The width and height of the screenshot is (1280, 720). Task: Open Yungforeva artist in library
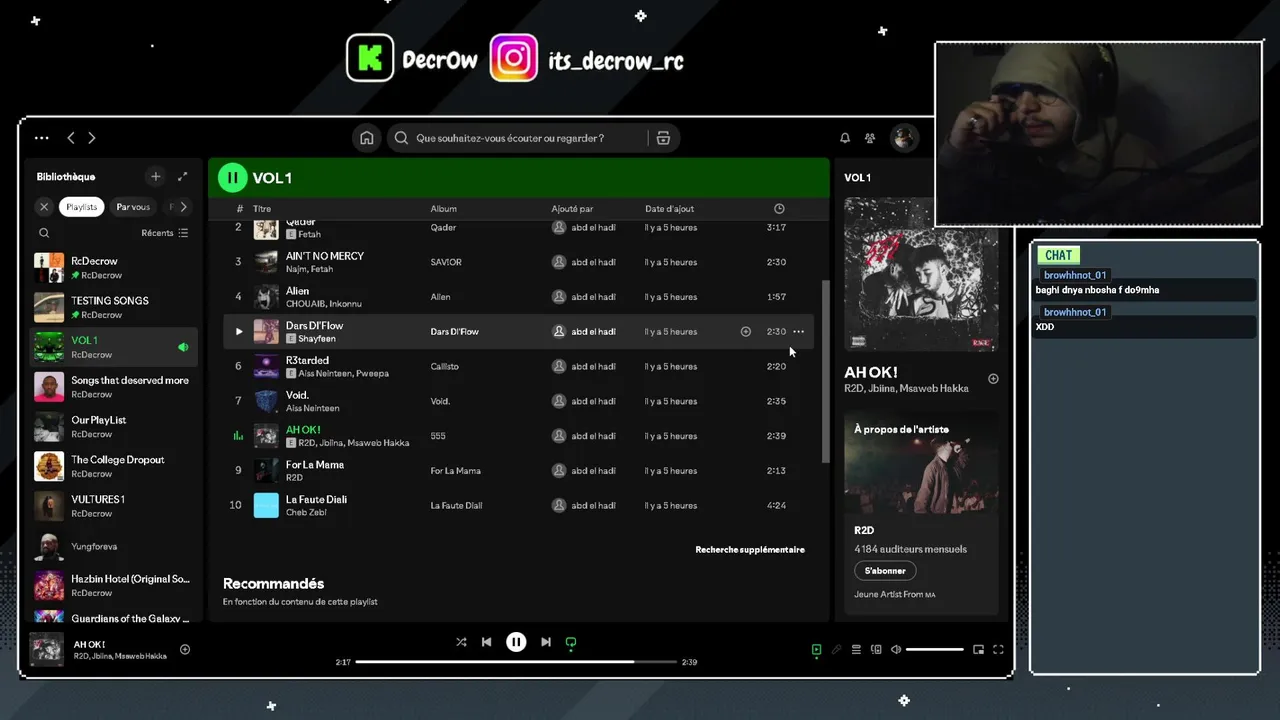click(115, 546)
